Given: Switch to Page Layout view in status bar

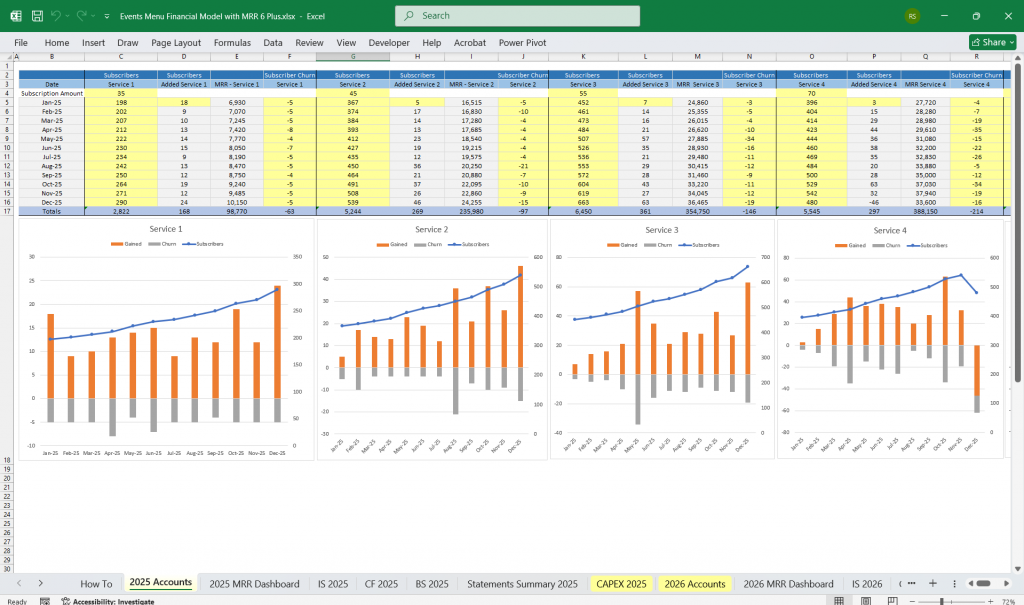Looking at the screenshot, I should point(866,598).
